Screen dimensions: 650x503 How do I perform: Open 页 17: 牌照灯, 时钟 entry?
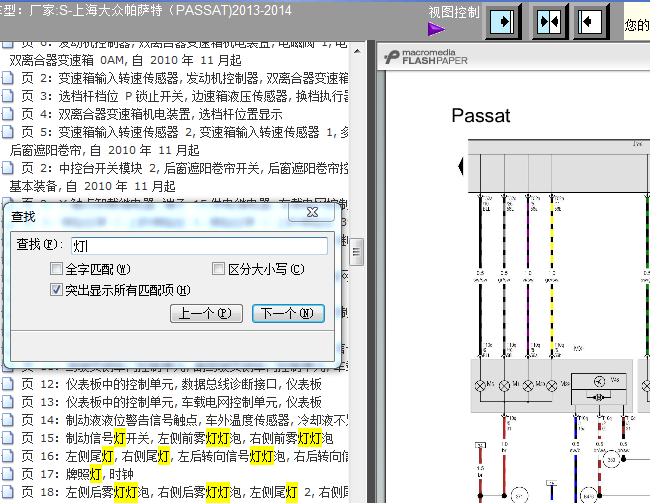tap(78, 474)
